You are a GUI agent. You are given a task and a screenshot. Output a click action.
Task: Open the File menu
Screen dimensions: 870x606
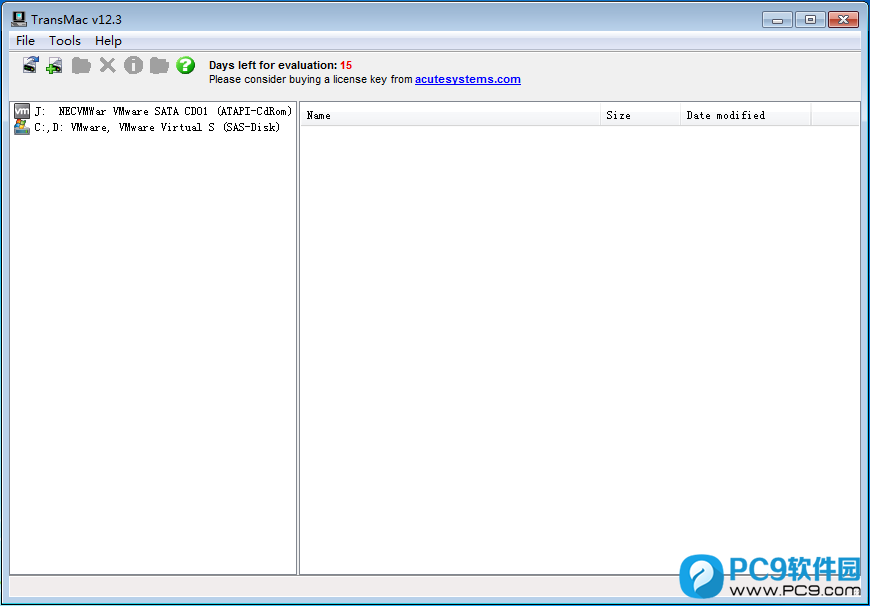click(x=26, y=41)
